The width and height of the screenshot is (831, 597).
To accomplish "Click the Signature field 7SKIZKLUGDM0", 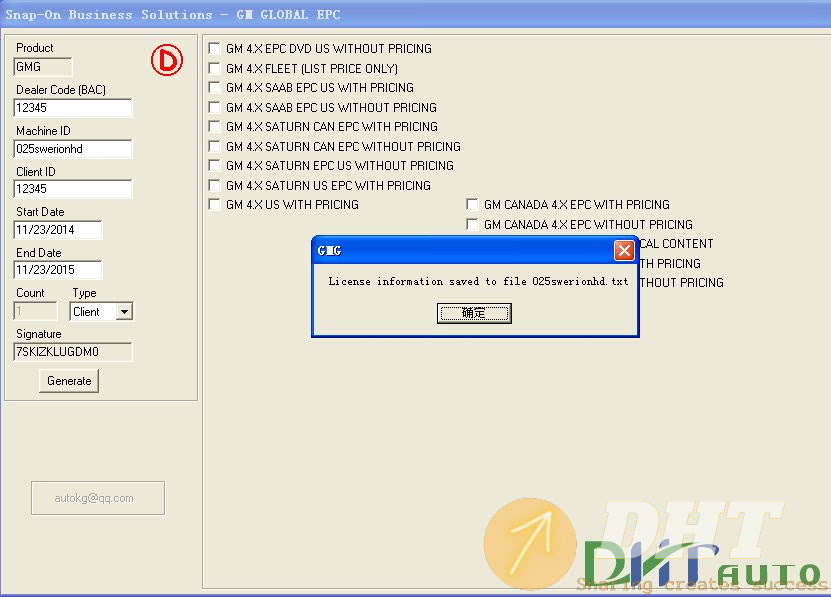I will point(73,352).
